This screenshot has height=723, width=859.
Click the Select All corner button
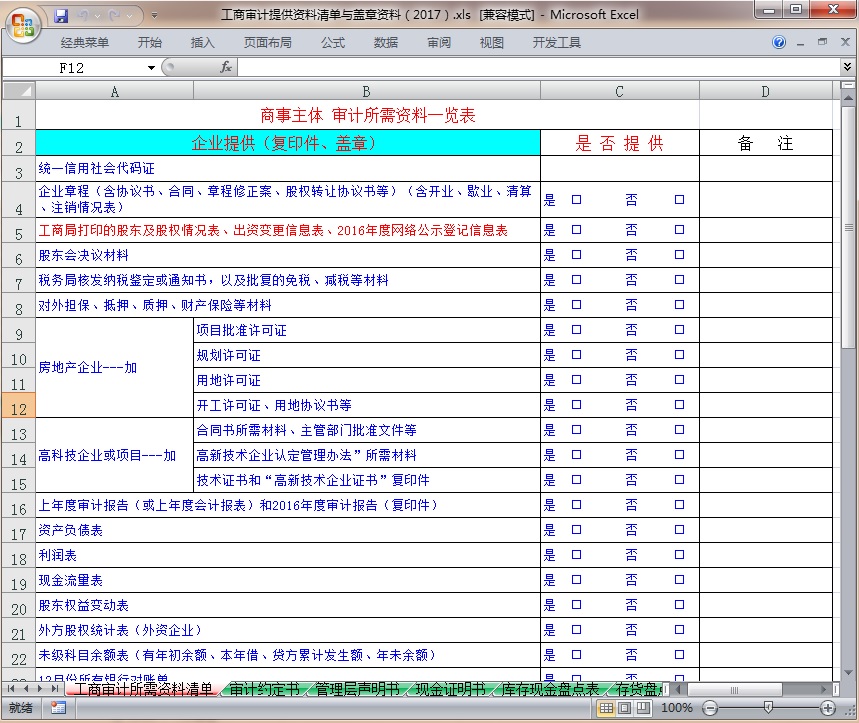coord(19,91)
